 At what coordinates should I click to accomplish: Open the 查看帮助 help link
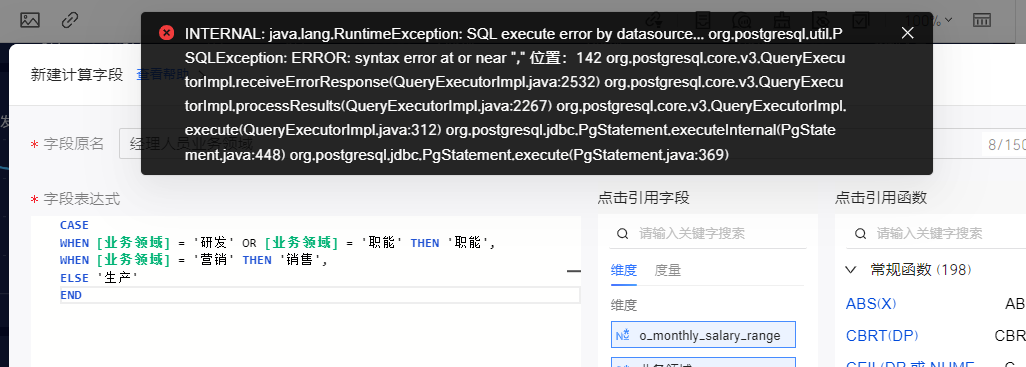pyautogui.click(x=159, y=74)
